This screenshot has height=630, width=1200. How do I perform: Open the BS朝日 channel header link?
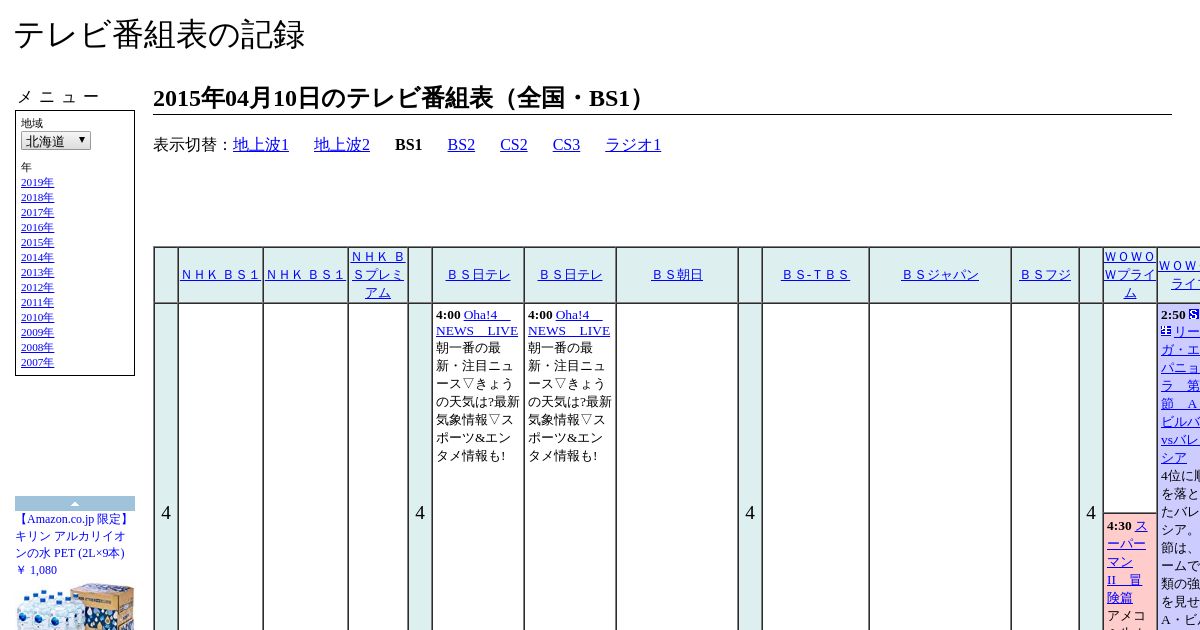tap(677, 275)
